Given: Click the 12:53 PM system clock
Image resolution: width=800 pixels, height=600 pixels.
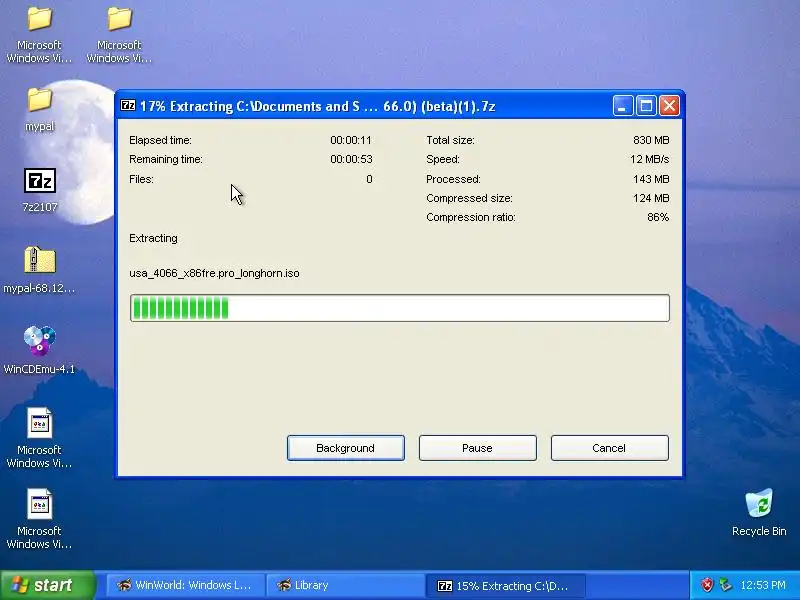Looking at the screenshot, I should point(763,585).
